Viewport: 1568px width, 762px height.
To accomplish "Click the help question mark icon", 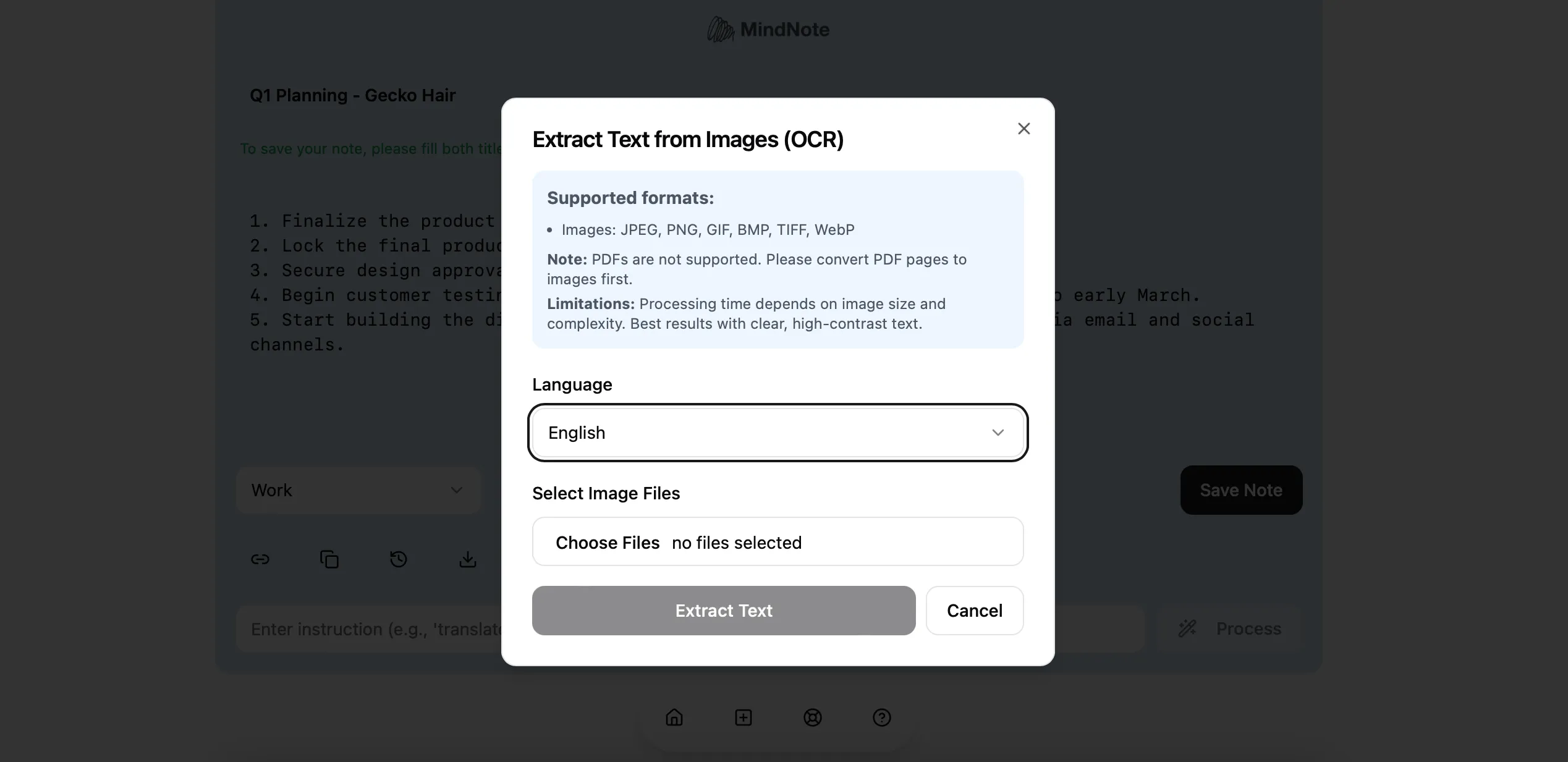I will pos(881,718).
